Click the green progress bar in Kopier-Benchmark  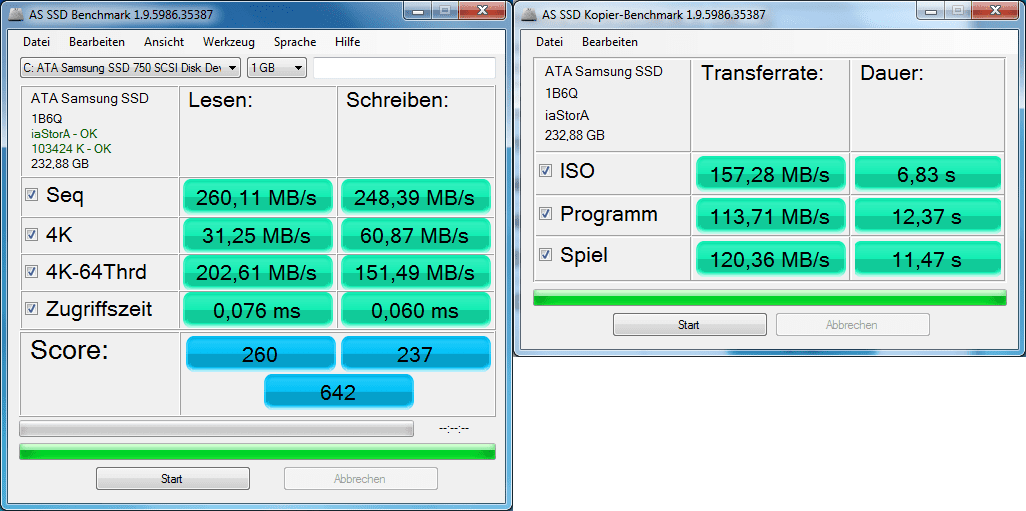770,297
